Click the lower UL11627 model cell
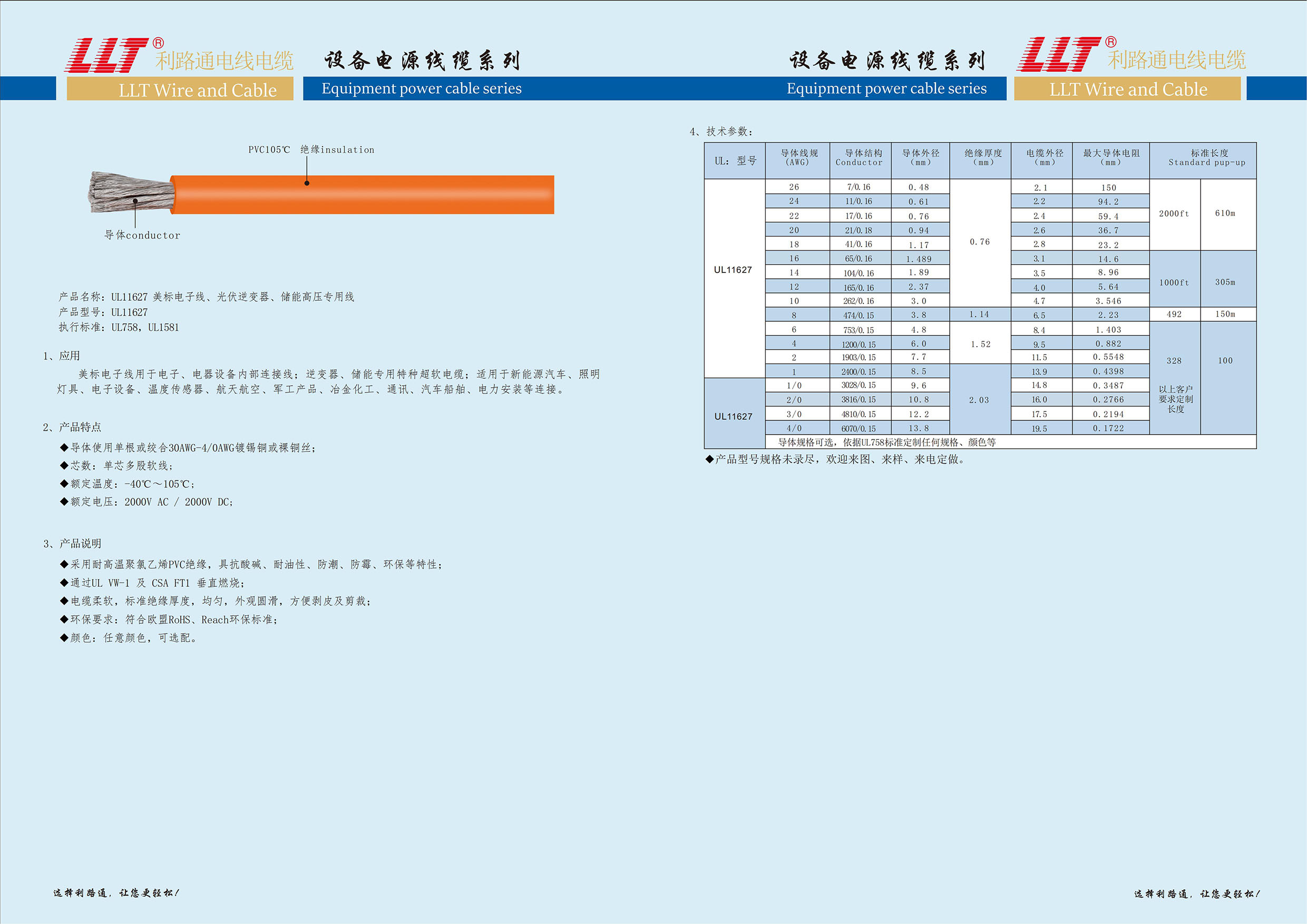This screenshot has width=1307, height=924. pyautogui.click(x=733, y=417)
